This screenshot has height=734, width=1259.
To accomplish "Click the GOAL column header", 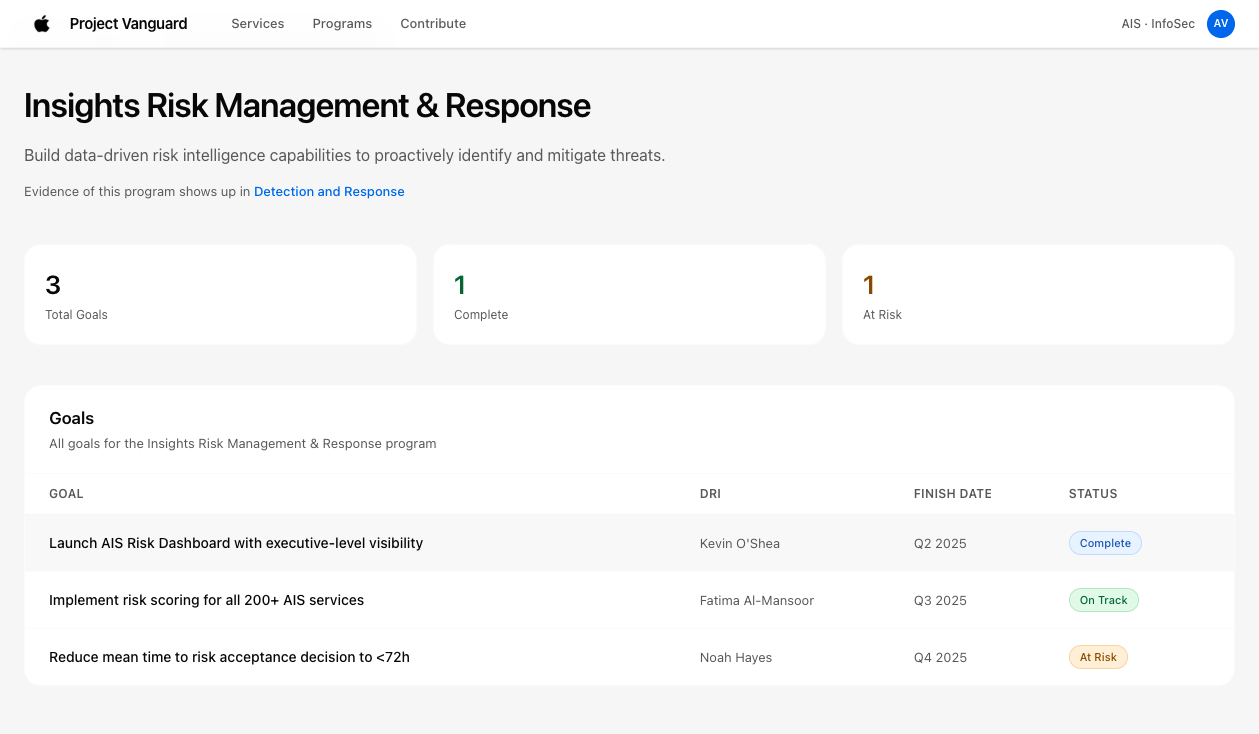I will [66, 494].
